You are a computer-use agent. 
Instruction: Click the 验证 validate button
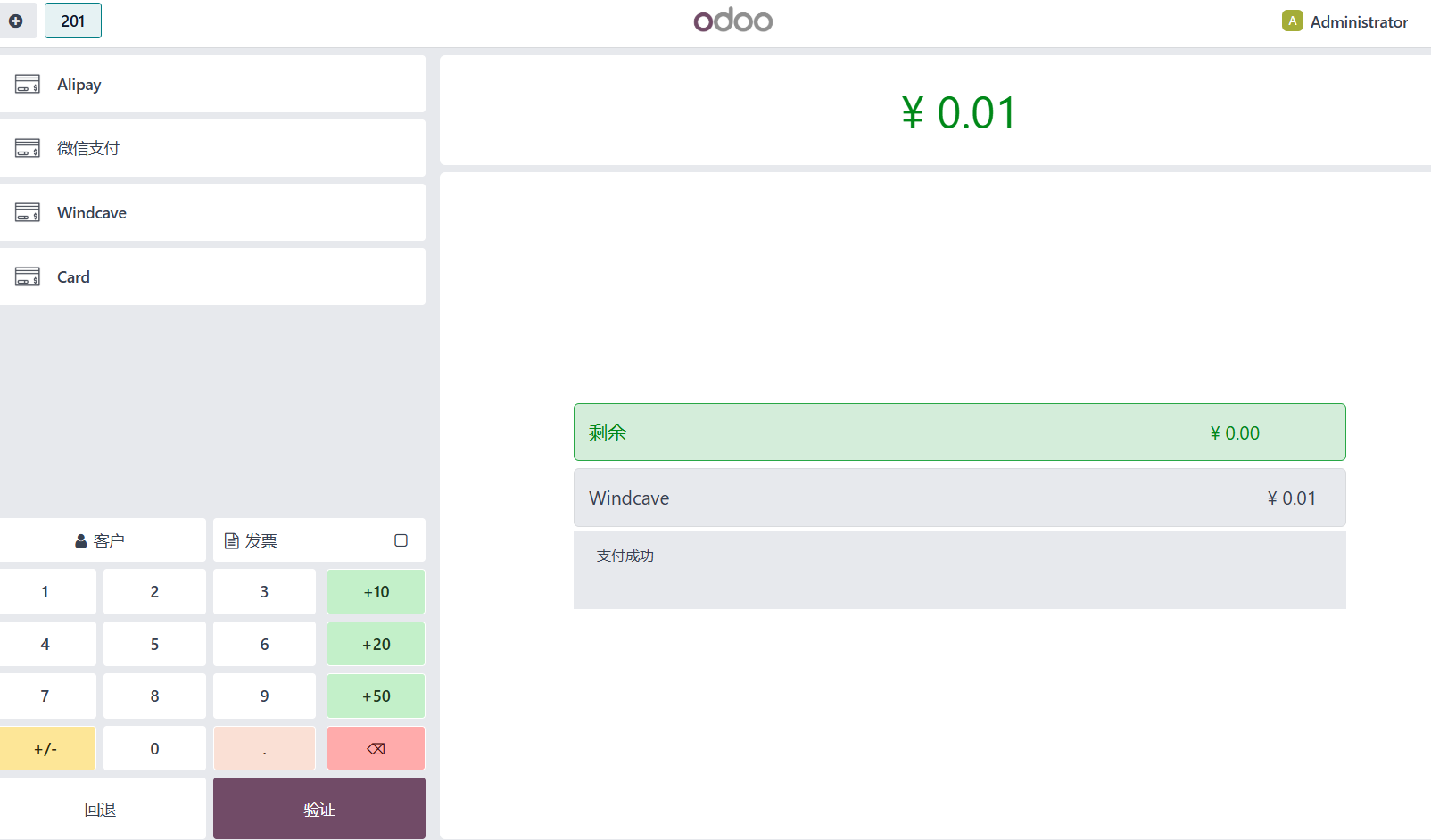(x=319, y=809)
